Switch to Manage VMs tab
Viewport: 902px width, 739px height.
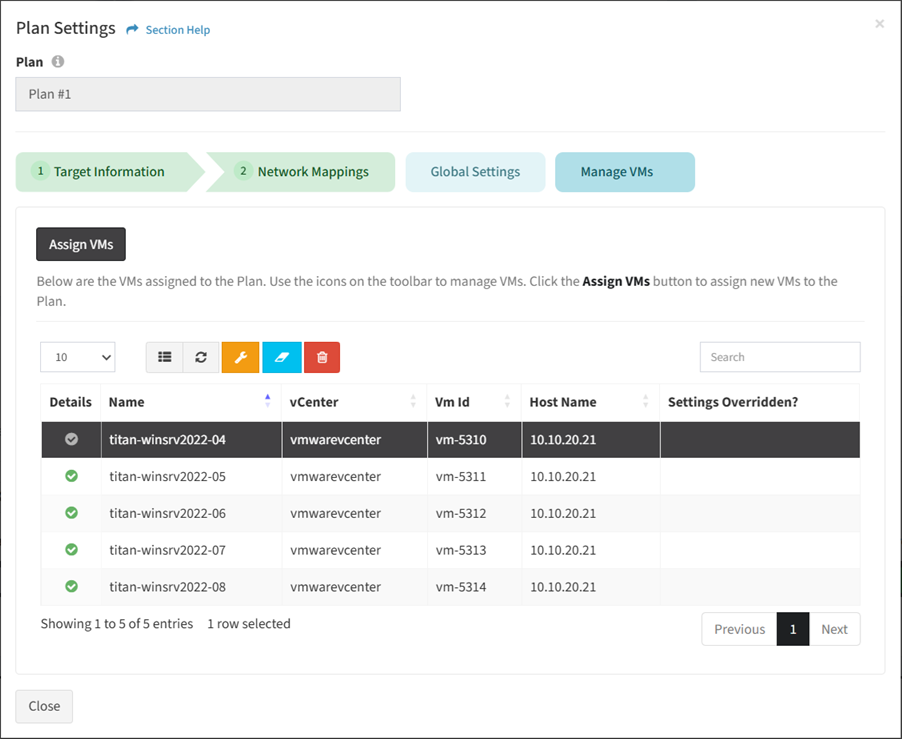pos(625,172)
